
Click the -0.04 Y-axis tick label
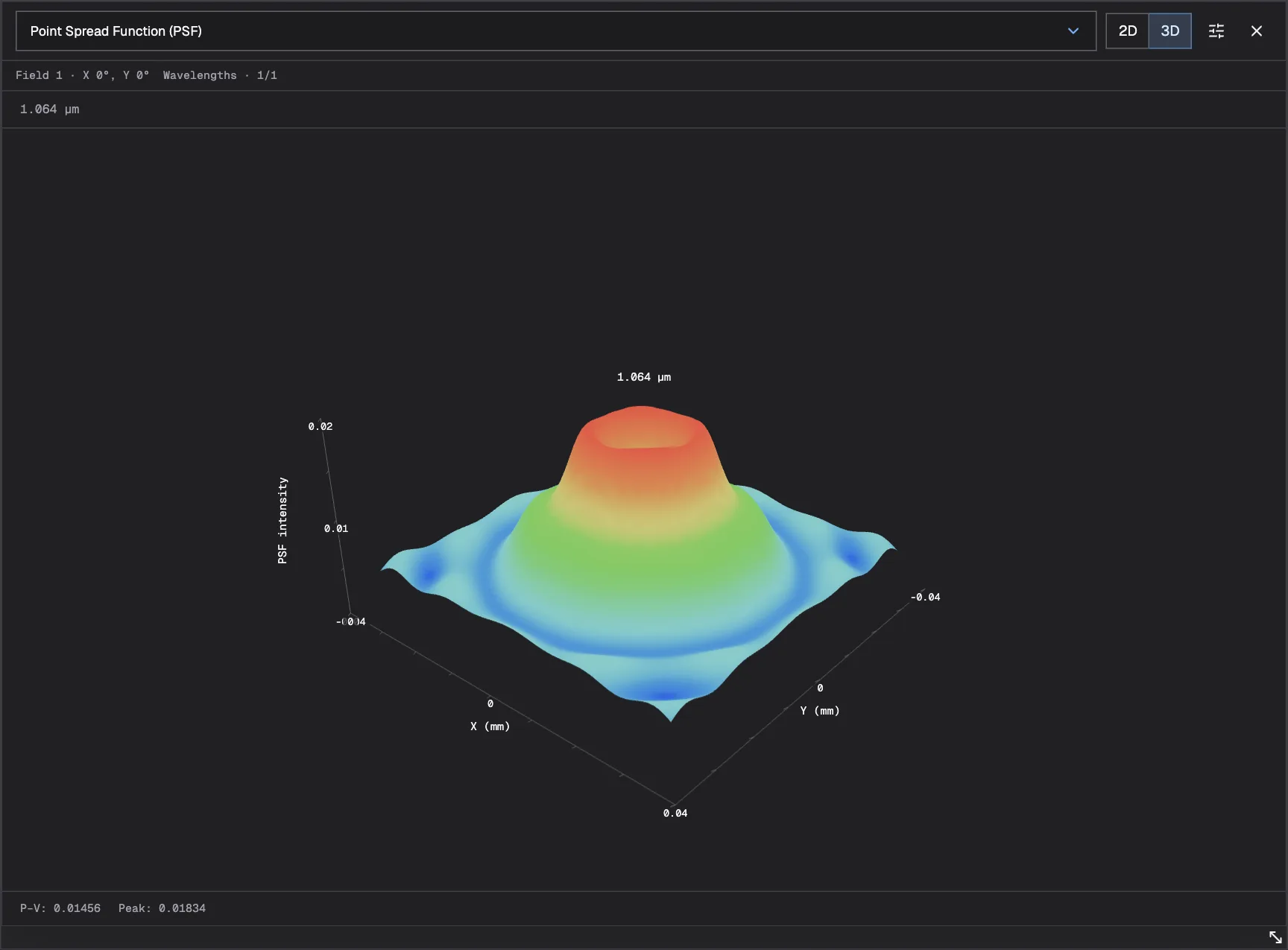click(x=925, y=597)
